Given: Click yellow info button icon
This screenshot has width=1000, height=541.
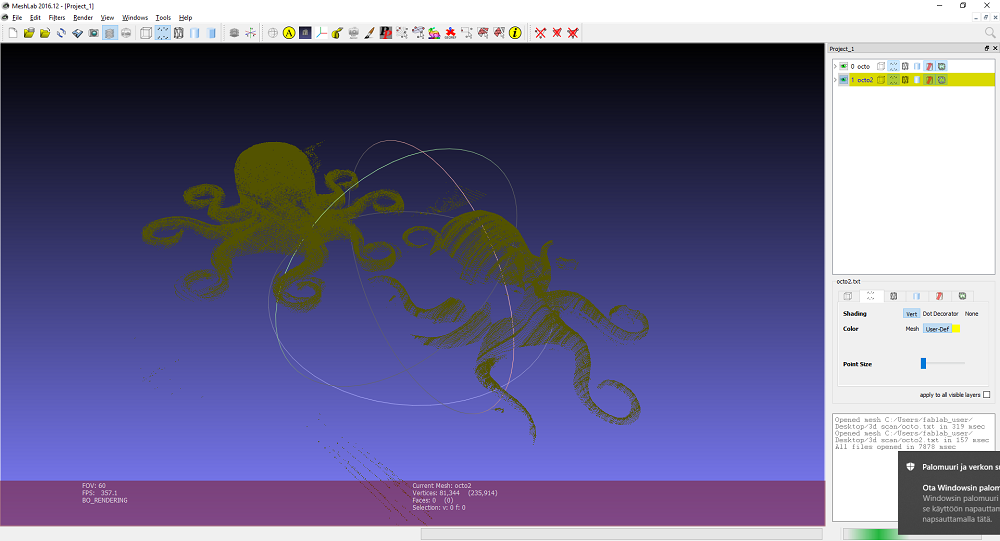Looking at the screenshot, I should coord(515,33).
